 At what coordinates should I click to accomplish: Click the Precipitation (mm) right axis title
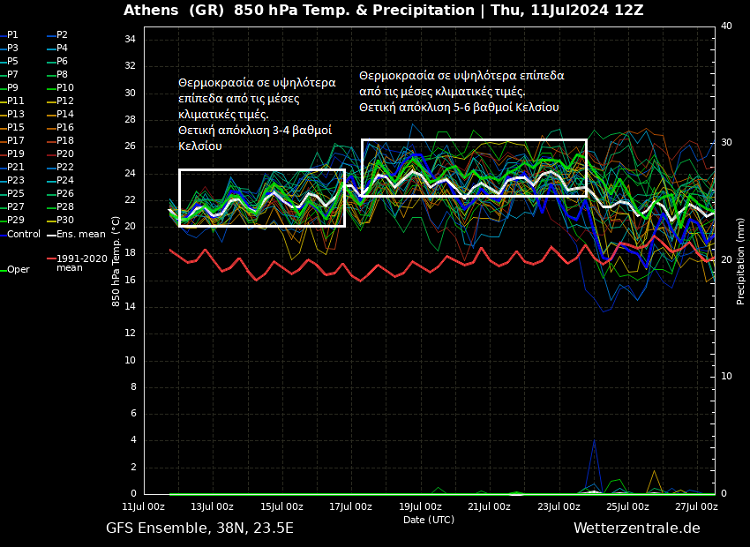(740, 260)
